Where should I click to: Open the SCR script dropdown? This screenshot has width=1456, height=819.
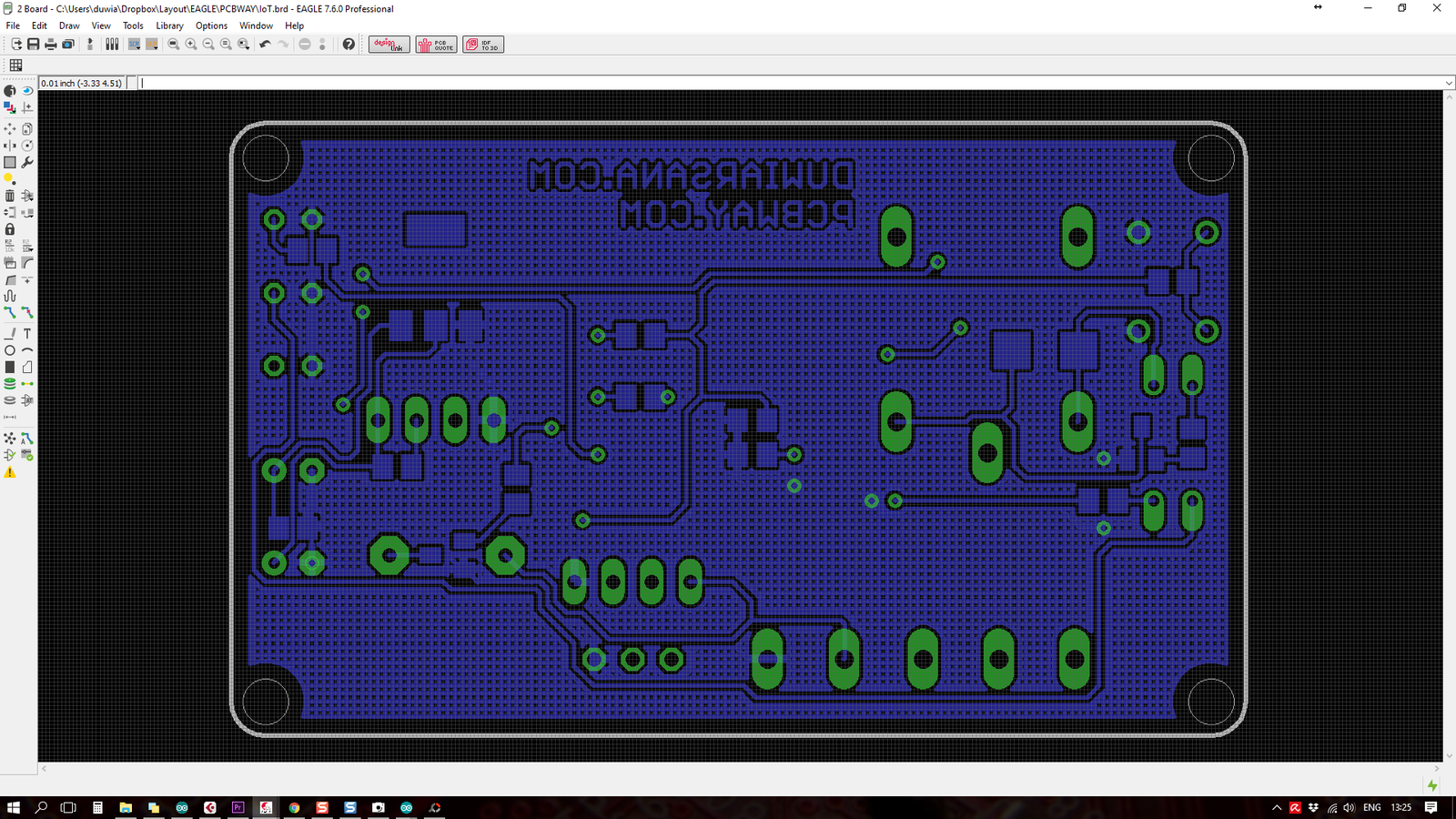pos(134,45)
